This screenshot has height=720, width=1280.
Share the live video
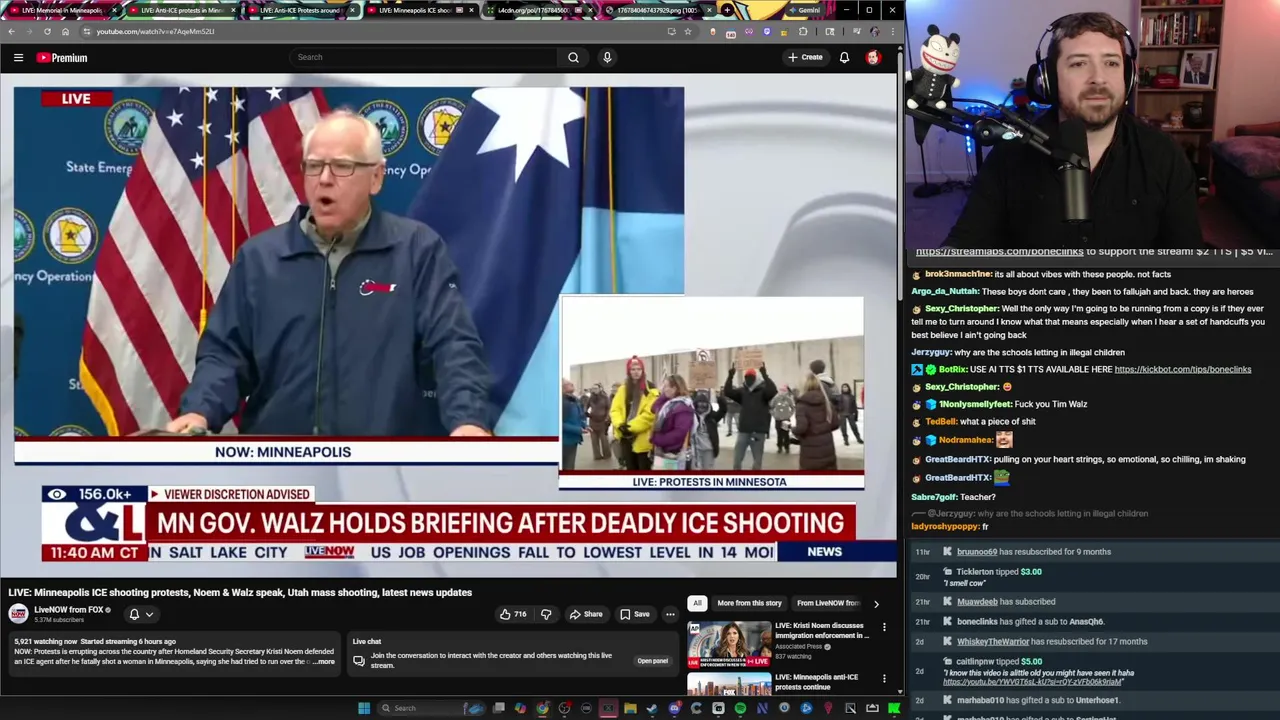pyautogui.click(x=586, y=614)
